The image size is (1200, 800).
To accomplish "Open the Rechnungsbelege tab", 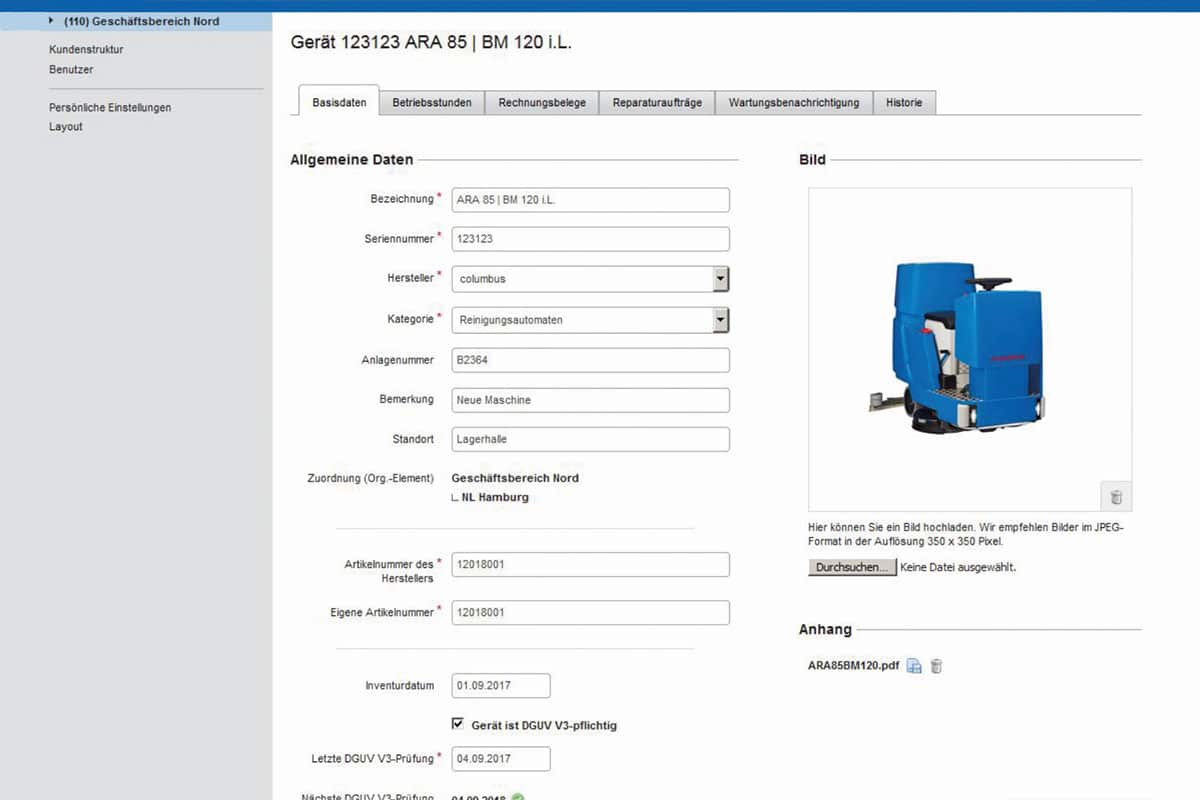I will [542, 102].
